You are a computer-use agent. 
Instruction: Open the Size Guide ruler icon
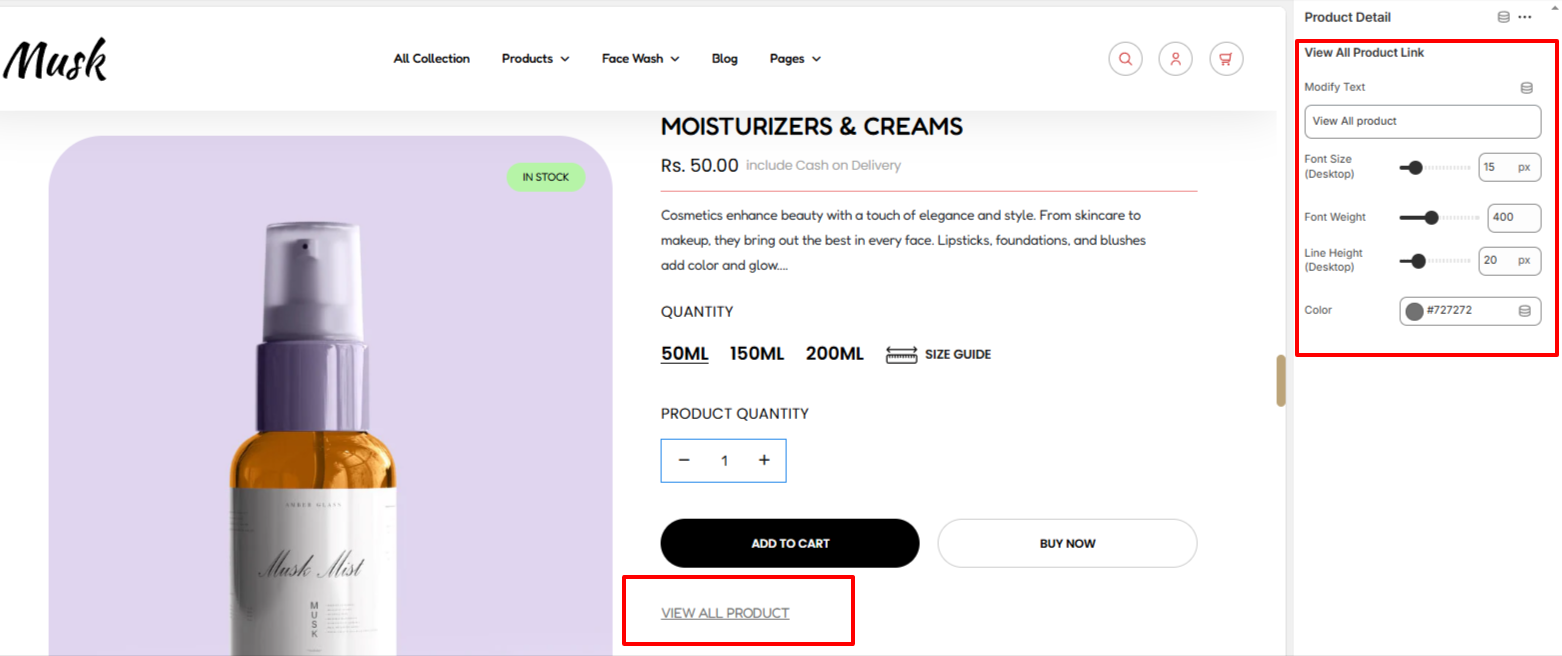(x=901, y=354)
